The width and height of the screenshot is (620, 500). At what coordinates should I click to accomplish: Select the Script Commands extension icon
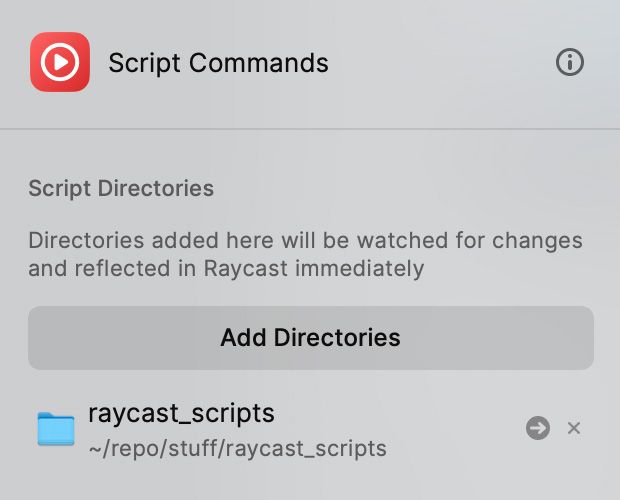tap(60, 62)
